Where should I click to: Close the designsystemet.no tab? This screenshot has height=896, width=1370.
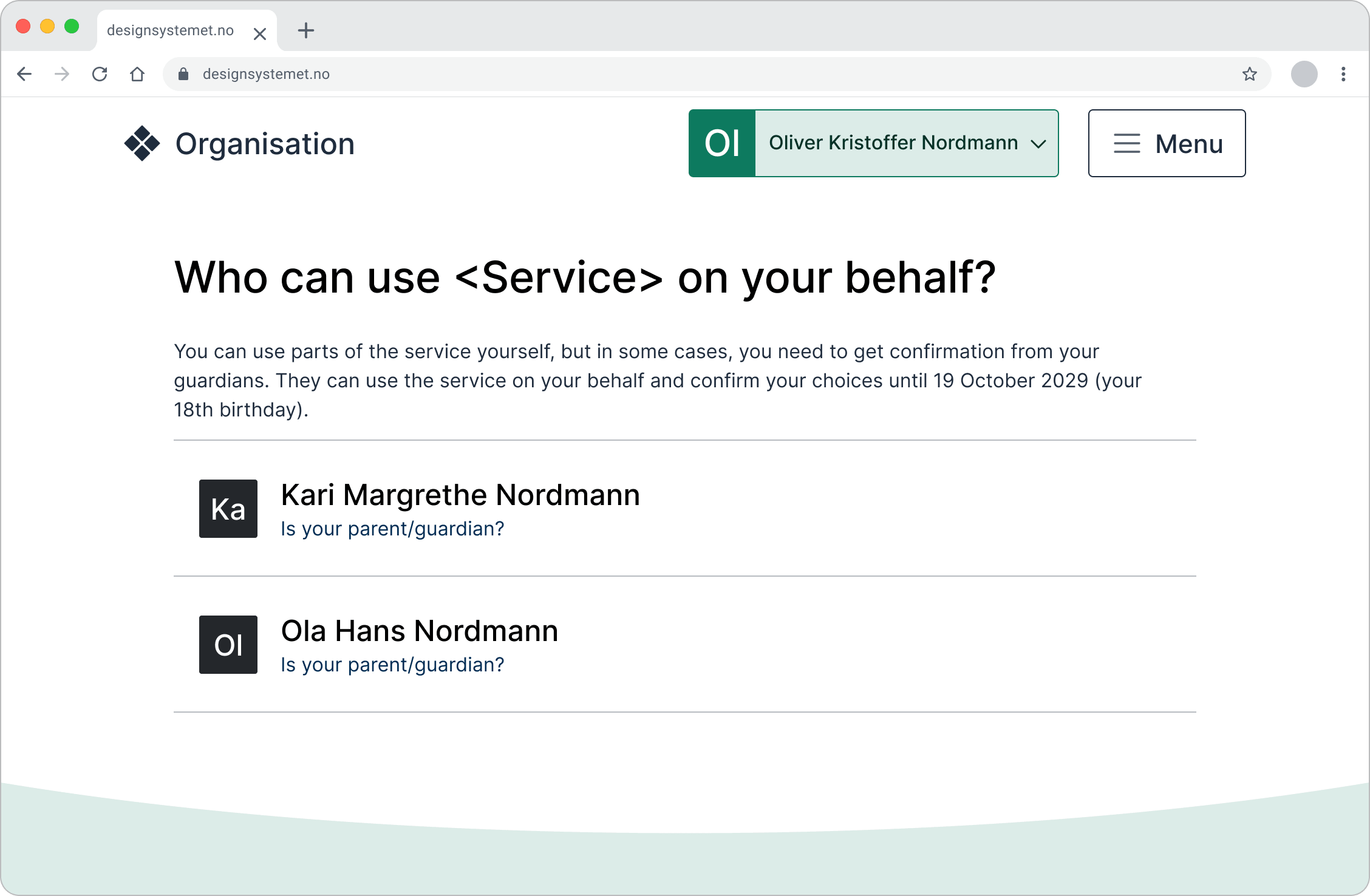tap(260, 33)
